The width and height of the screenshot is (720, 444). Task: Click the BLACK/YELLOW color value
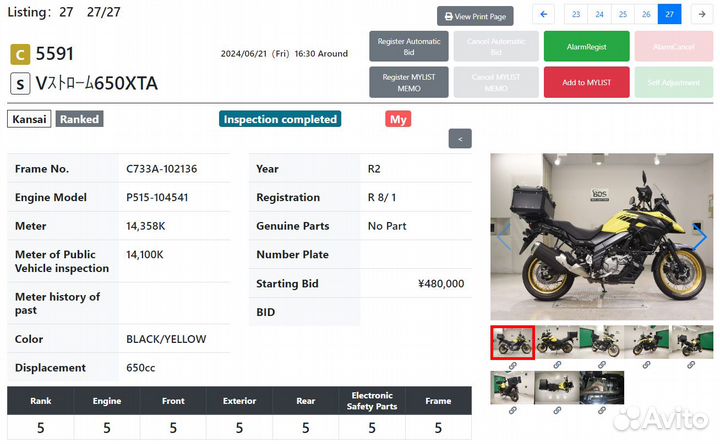(x=166, y=339)
